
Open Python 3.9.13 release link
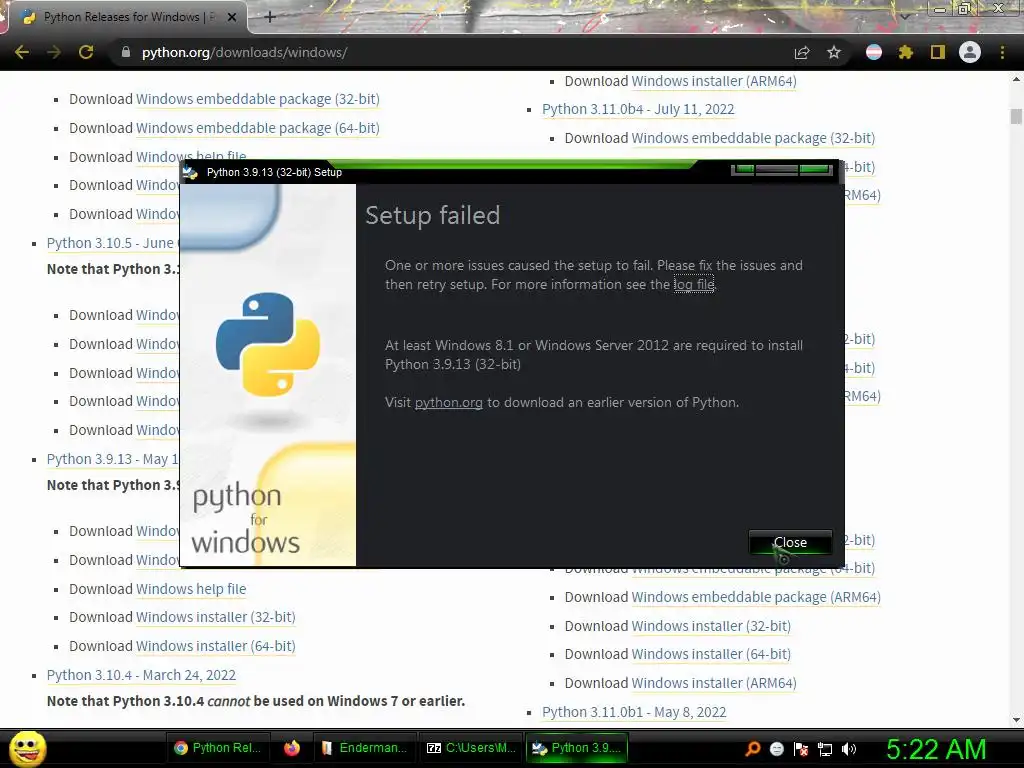[112, 459]
